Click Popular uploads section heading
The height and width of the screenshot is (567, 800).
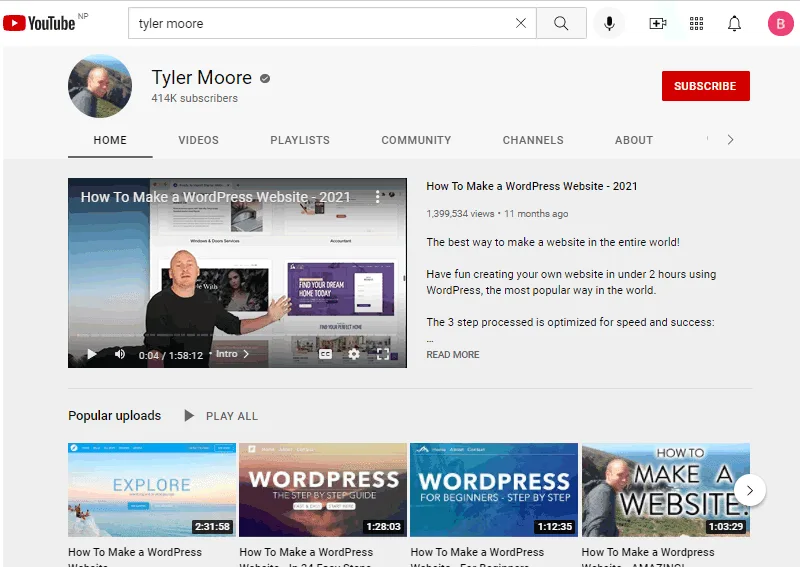(x=114, y=415)
